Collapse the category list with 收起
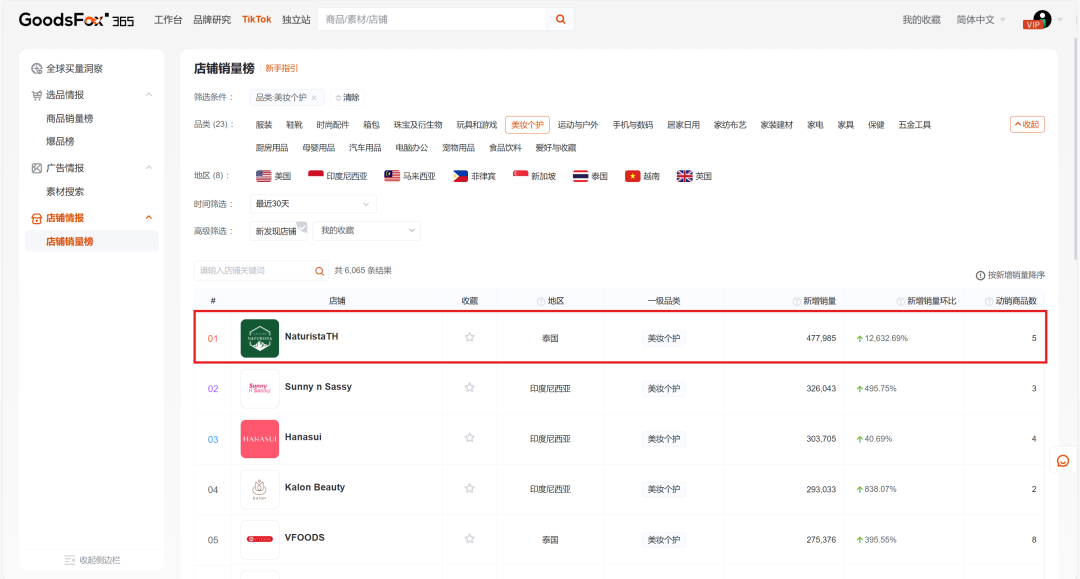This screenshot has height=579, width=1080. tap(1027, 125)
